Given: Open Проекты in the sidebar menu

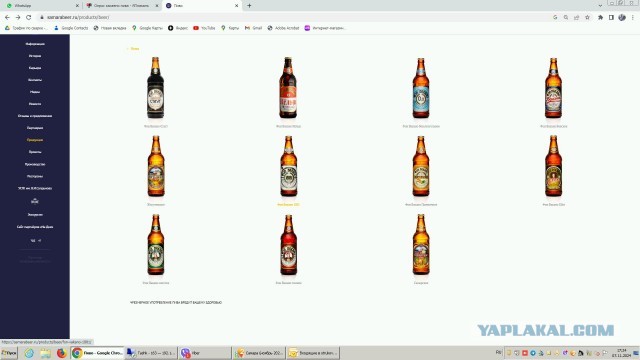Looking at the screenshot, I should click(35, 152).
